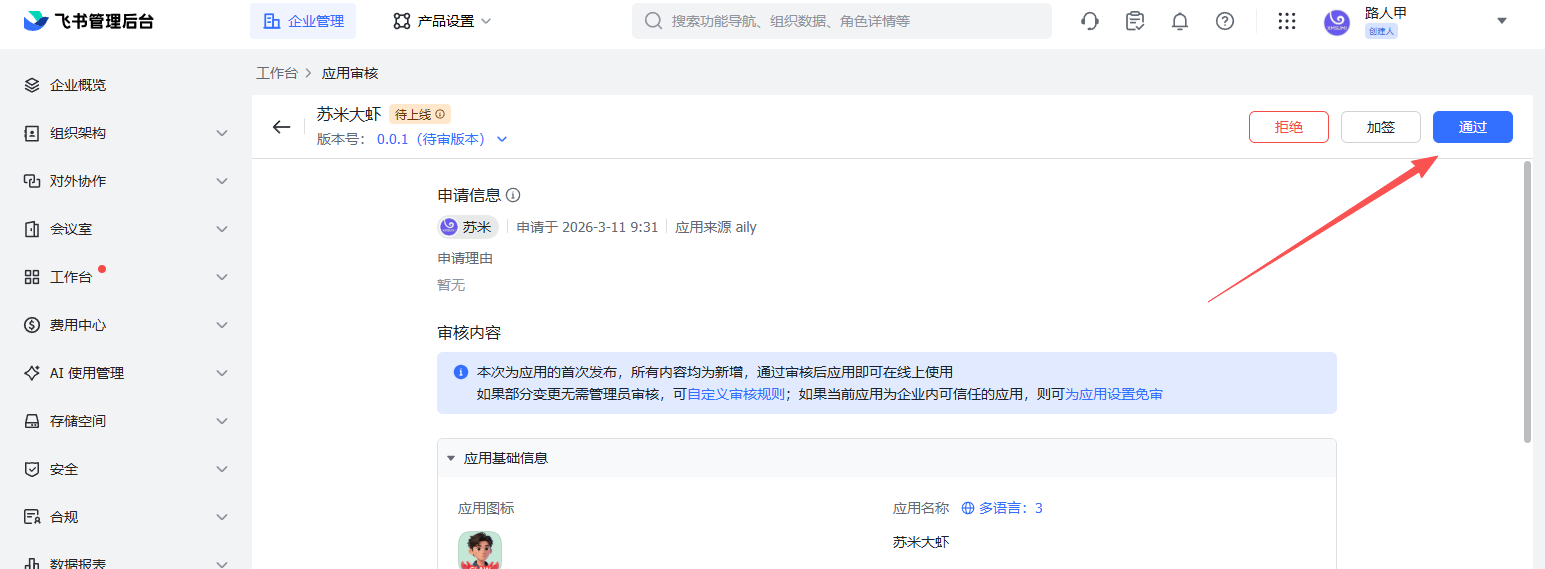
Task: Expand version number 0.0.1 dropdown
Action: 502,140
